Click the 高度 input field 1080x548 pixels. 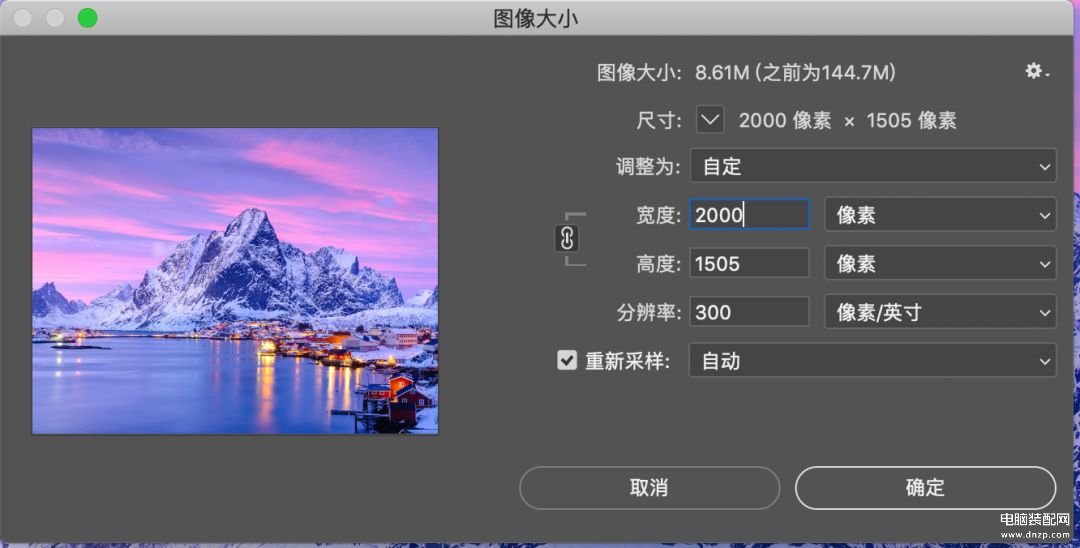[749, 263]
